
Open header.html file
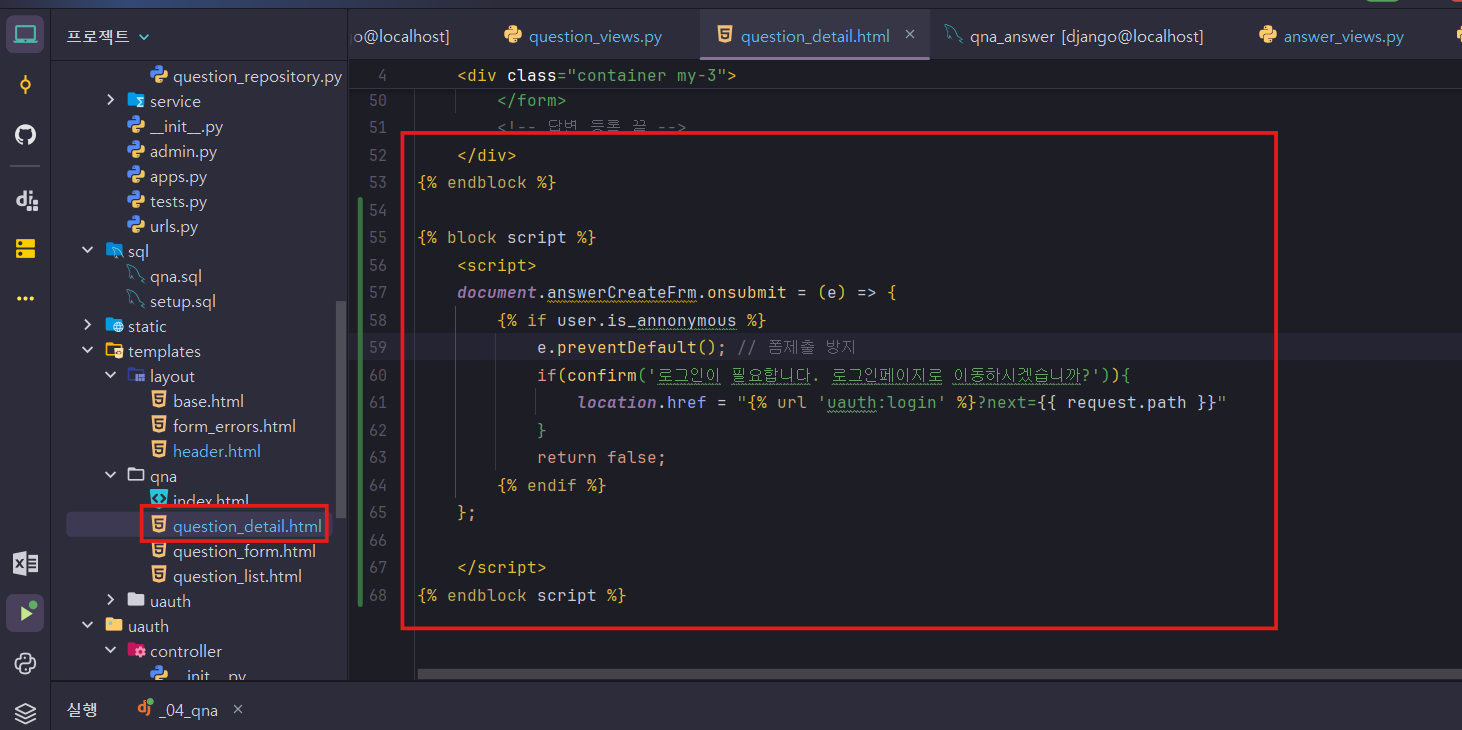[205, 451]
